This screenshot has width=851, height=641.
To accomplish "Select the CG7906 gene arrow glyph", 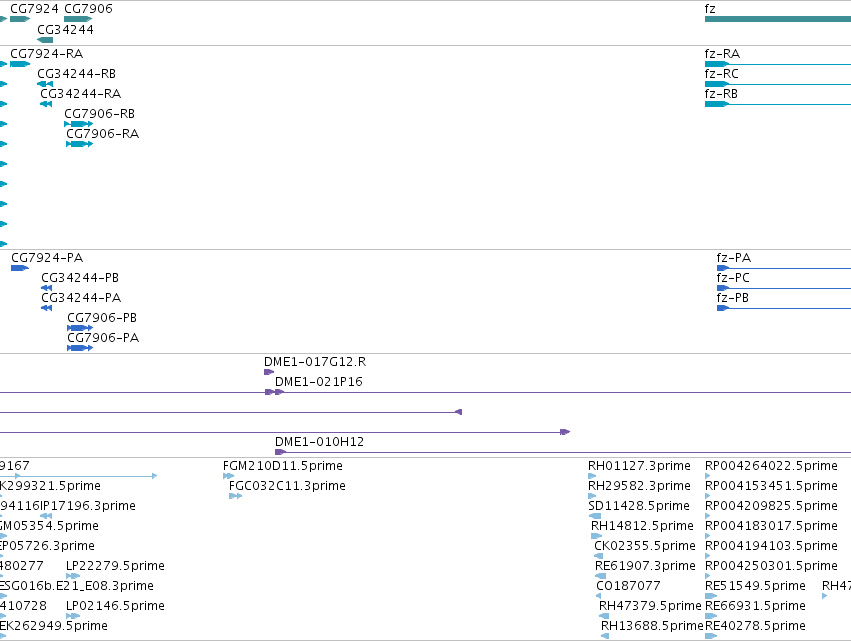I will [x=78, y=19].
